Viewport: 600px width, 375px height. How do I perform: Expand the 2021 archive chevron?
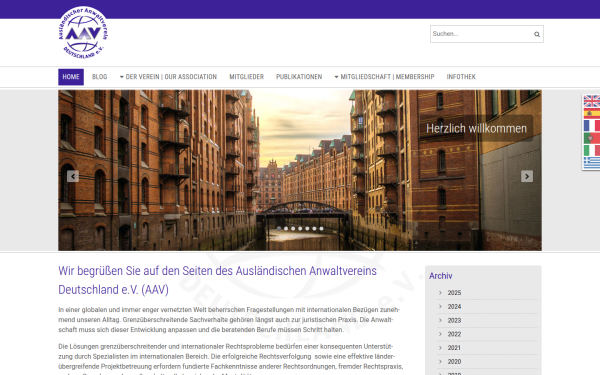(440, 348)
